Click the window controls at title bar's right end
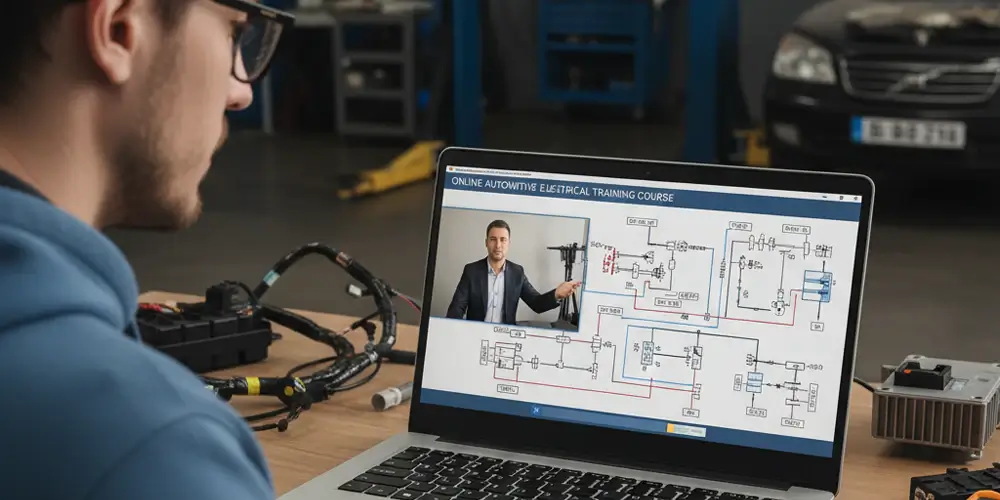Screen dimensions: 1000x500 [842, 198]
